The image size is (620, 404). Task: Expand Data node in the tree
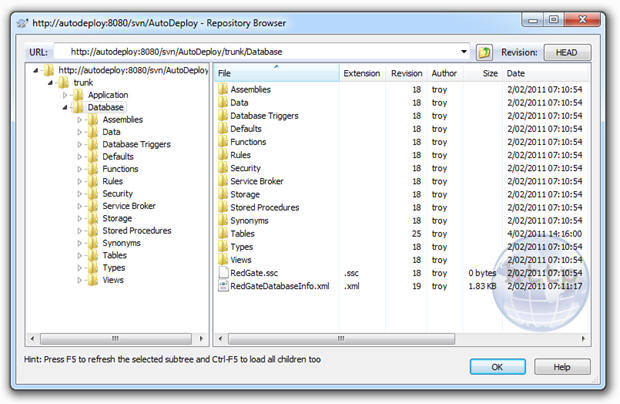click(x=79, y=132)
